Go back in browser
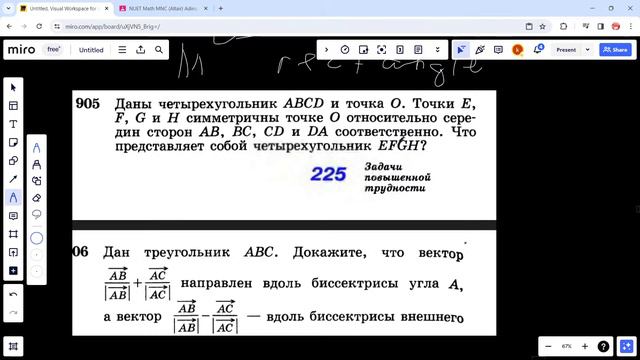 point(9,27)
